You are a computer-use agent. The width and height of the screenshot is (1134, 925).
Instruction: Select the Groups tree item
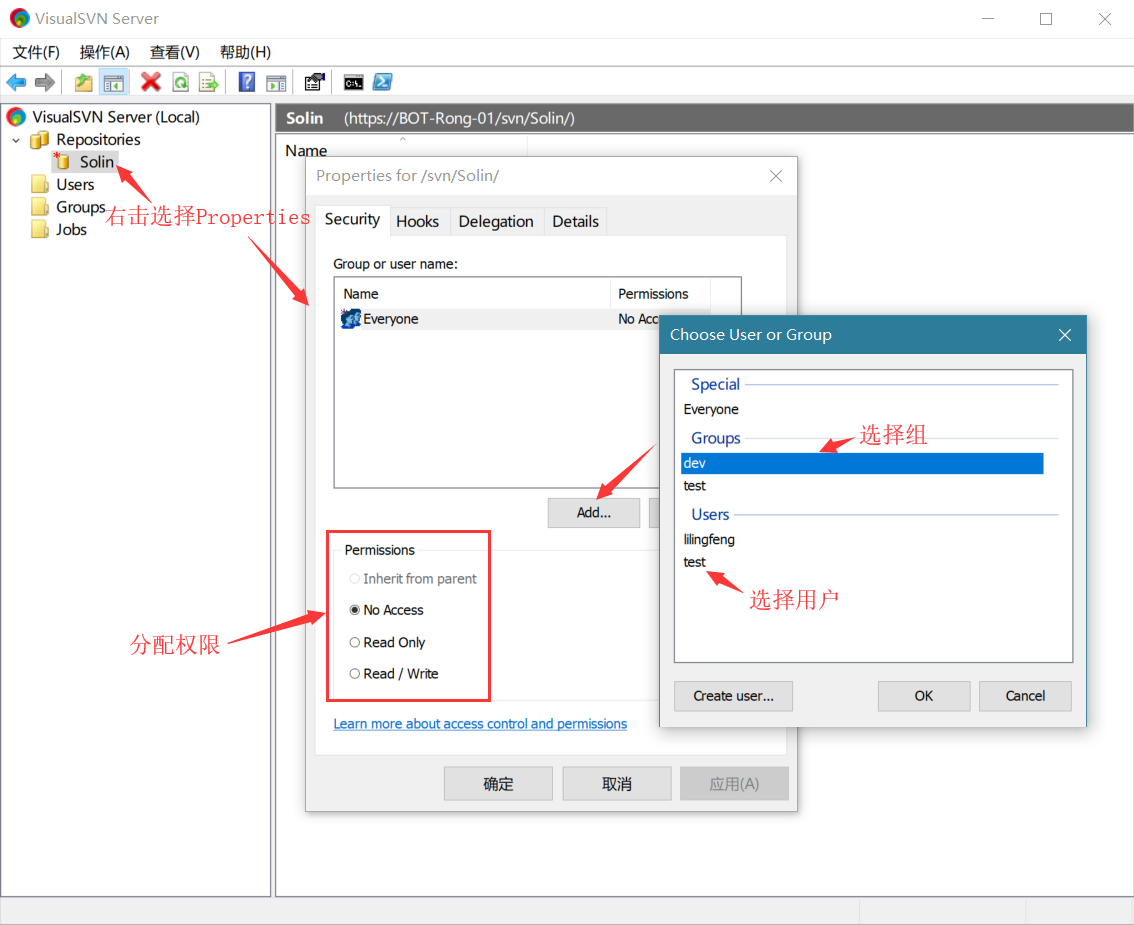pos(81,207)
